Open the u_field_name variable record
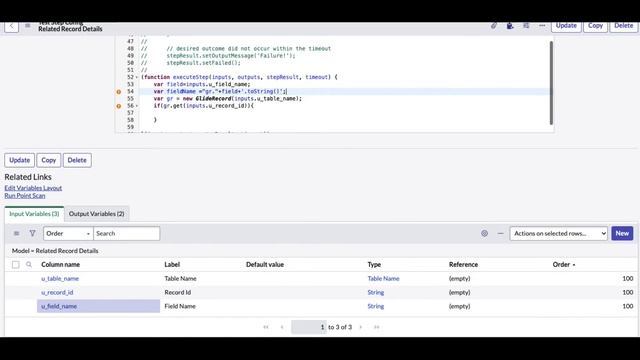The width and height of the screenshot is (640, 360). pos(59,306)
